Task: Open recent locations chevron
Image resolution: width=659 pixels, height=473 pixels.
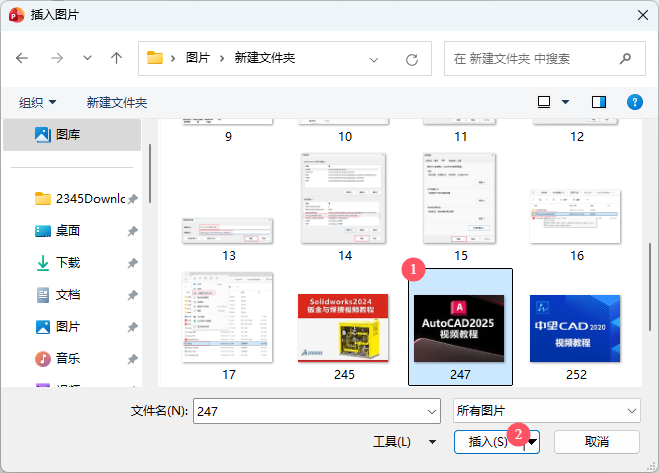Action: pyautogui.click(x=87, y=58)
